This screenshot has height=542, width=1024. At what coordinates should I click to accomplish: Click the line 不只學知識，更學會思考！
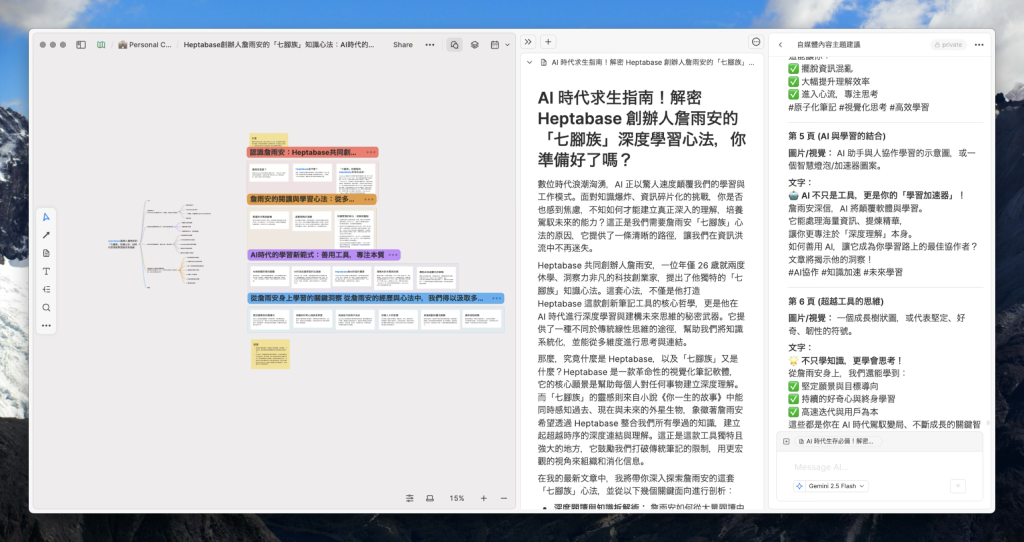click(845, 360)
